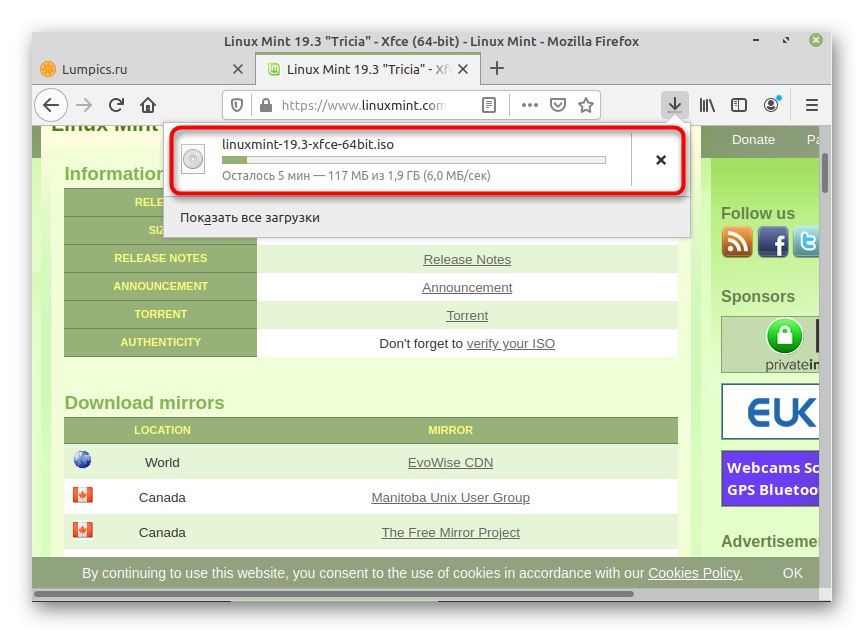Open the Firefox account menu
Image resolution: width=864 pixels, height=634 pixels.
[771, 104]
